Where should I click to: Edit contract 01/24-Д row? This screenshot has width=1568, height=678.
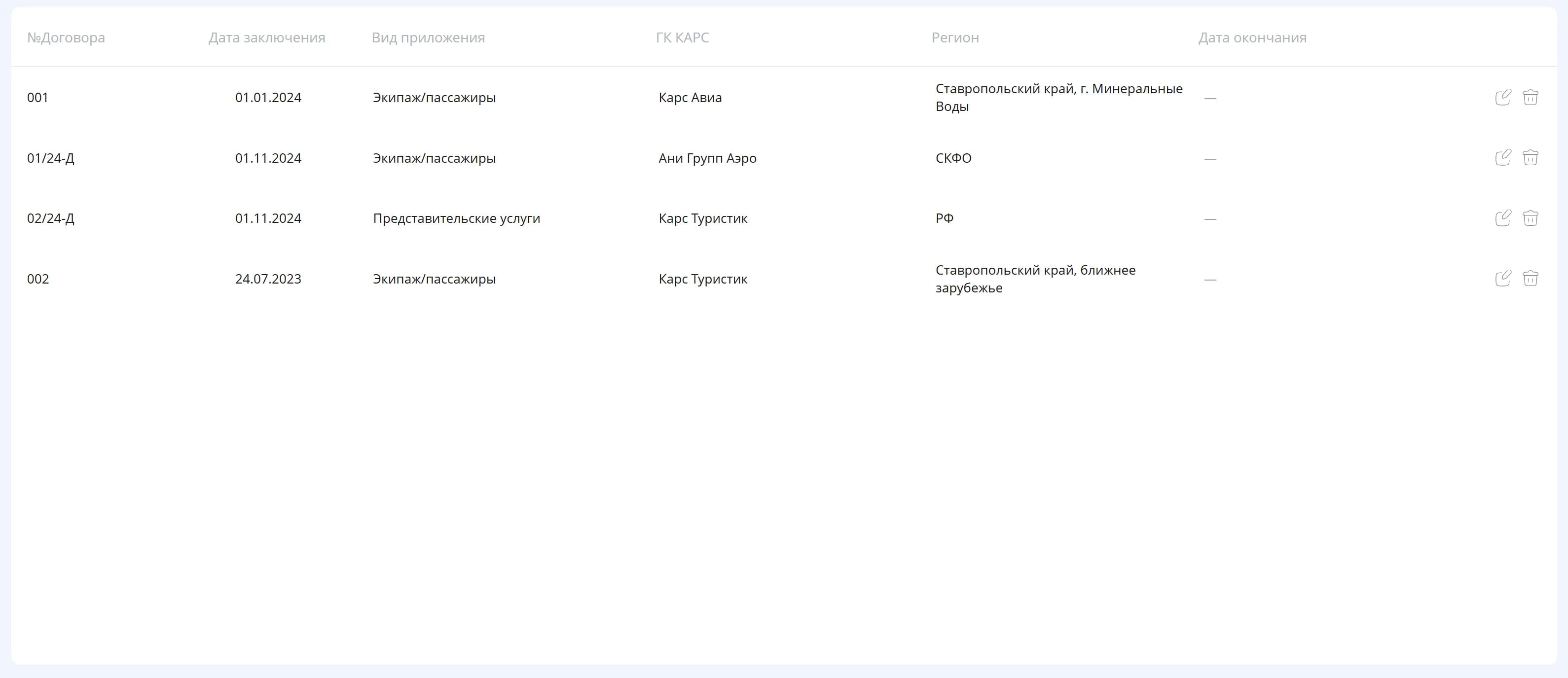pos(1503,158)
